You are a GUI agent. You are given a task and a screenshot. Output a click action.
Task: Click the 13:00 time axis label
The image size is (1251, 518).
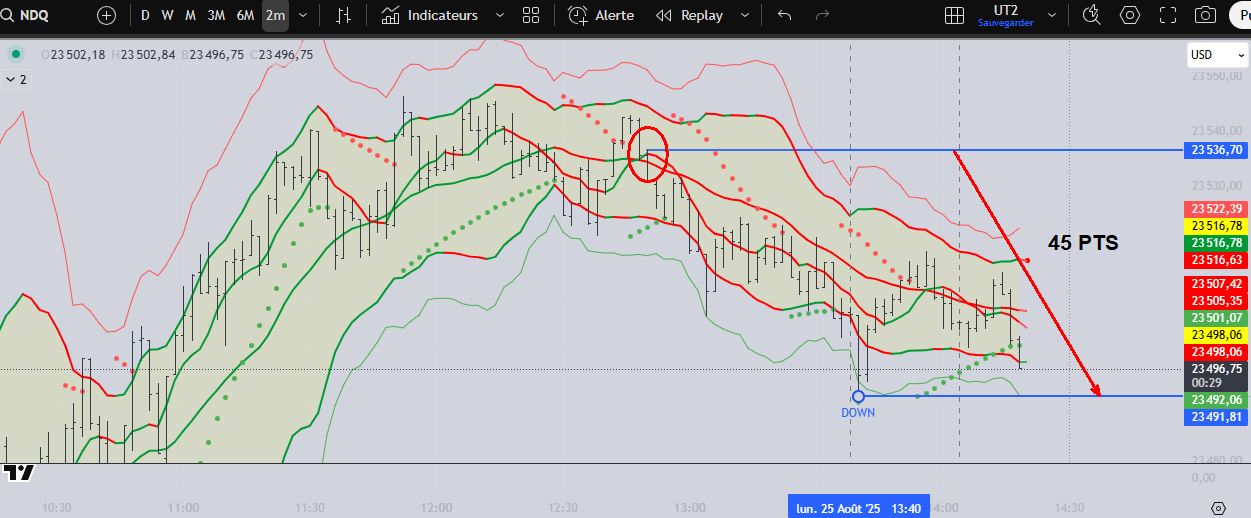click(690, 508)
